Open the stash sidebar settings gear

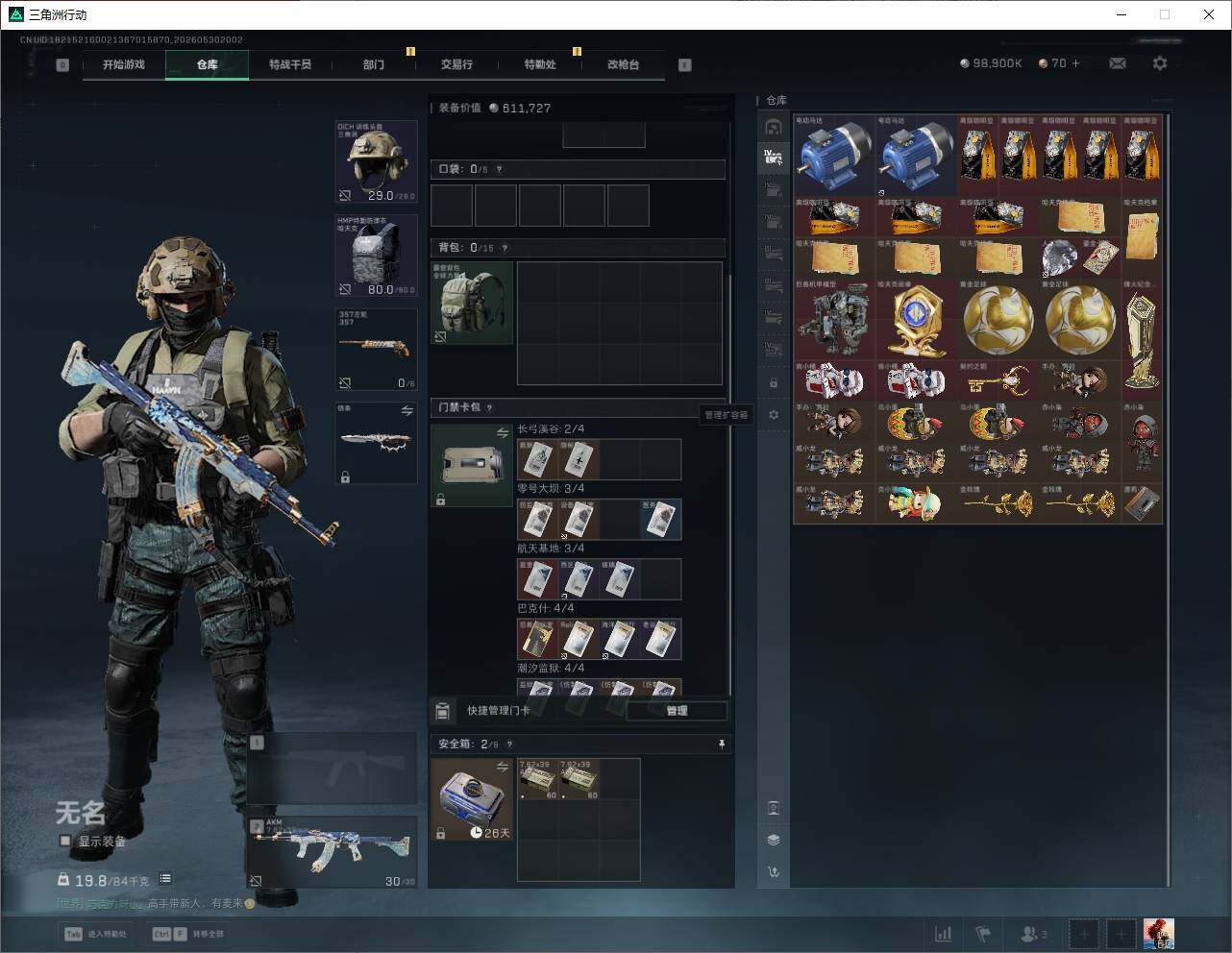(x=774, y=415)
